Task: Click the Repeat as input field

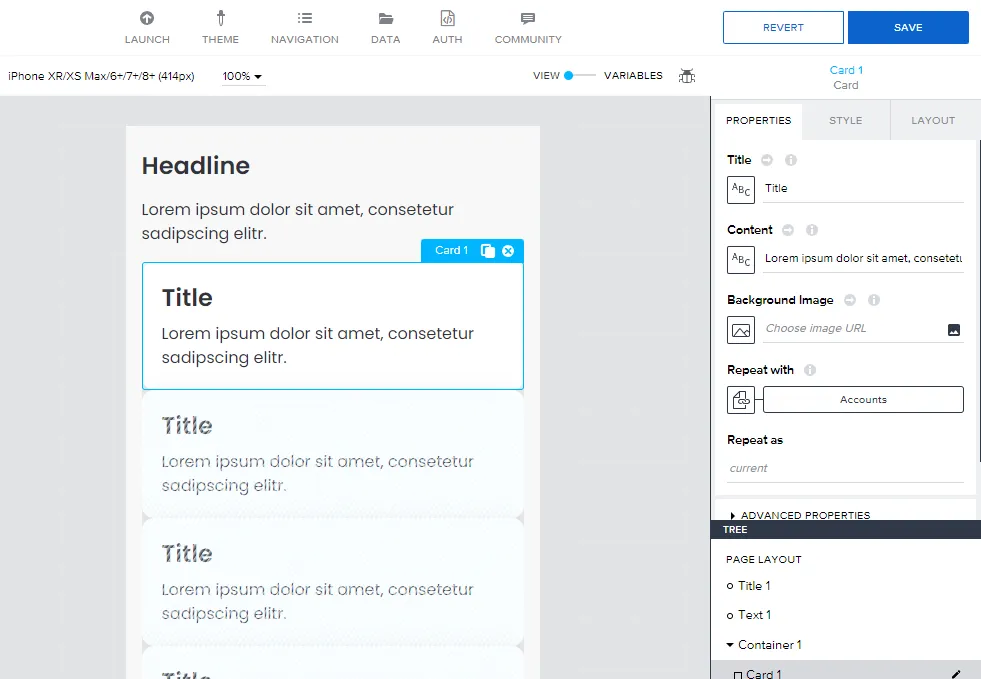Action: (x=845, y=468)
